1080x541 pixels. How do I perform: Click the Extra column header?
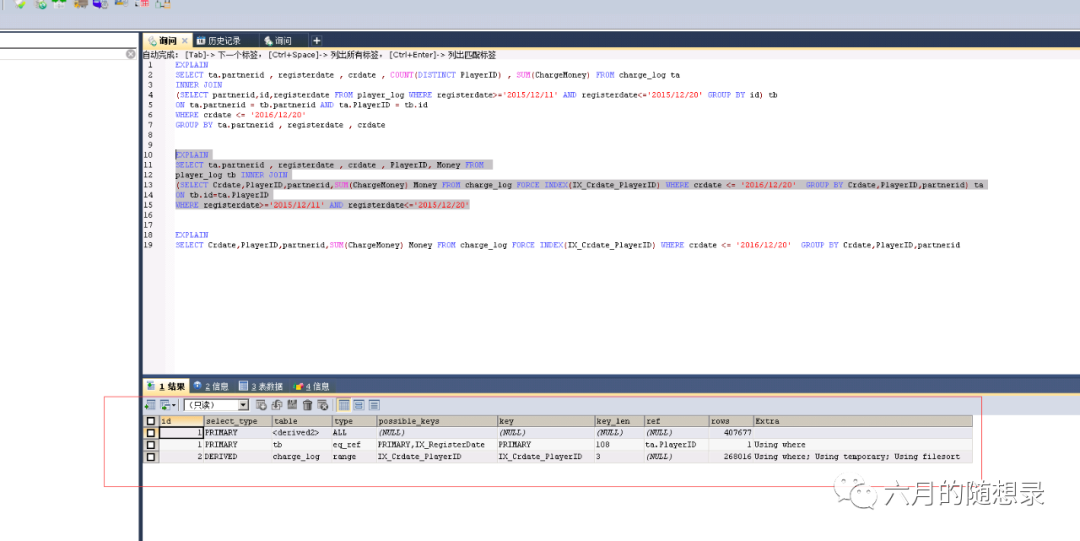click(862, 421)
